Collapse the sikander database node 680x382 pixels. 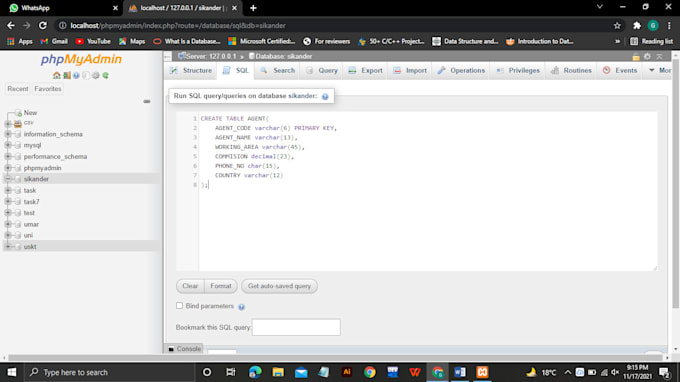point(8,179)
